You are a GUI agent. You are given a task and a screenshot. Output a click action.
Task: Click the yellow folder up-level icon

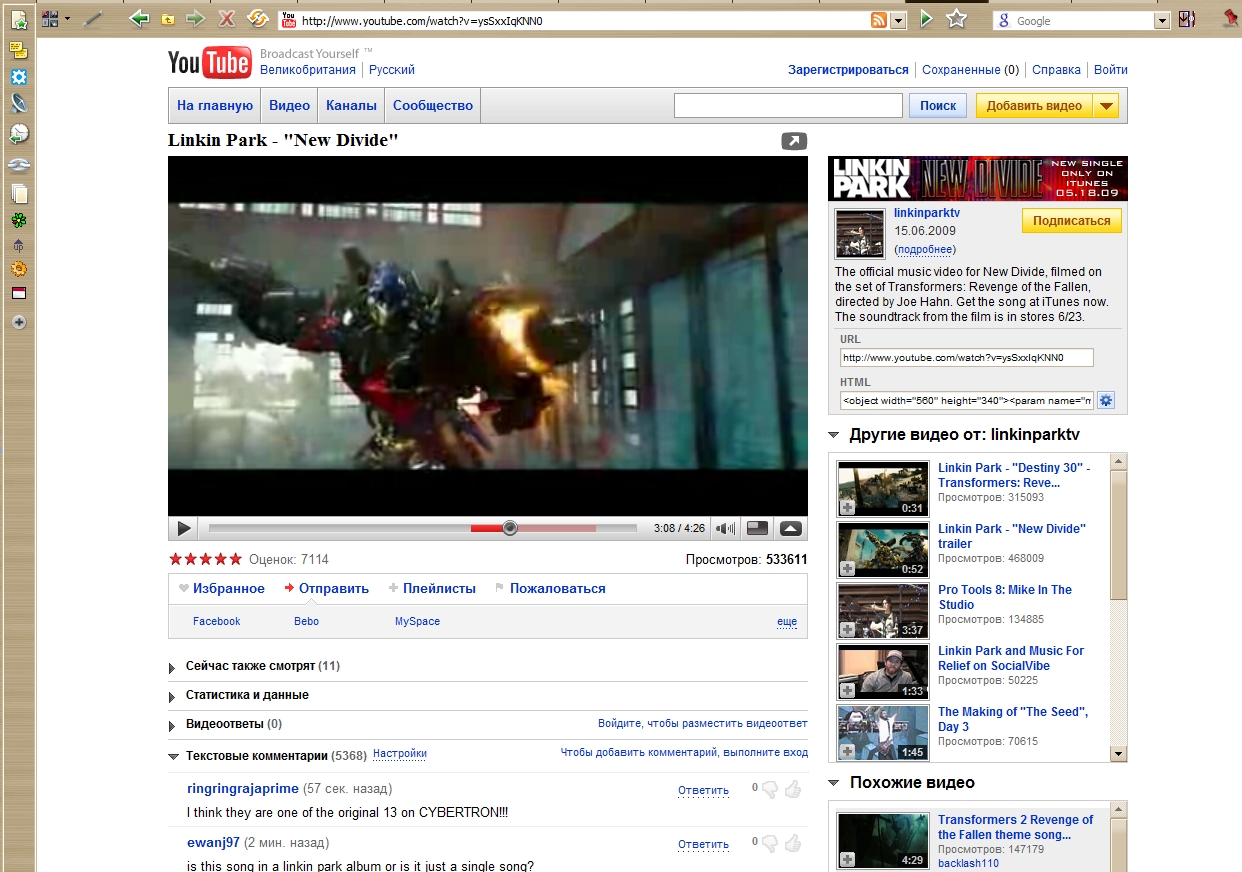pyautogui.click(x=168, y=19)
